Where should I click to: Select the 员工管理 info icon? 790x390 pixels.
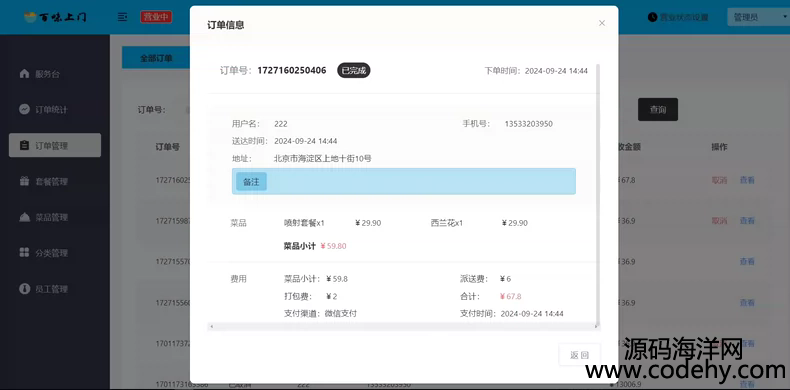24,289
